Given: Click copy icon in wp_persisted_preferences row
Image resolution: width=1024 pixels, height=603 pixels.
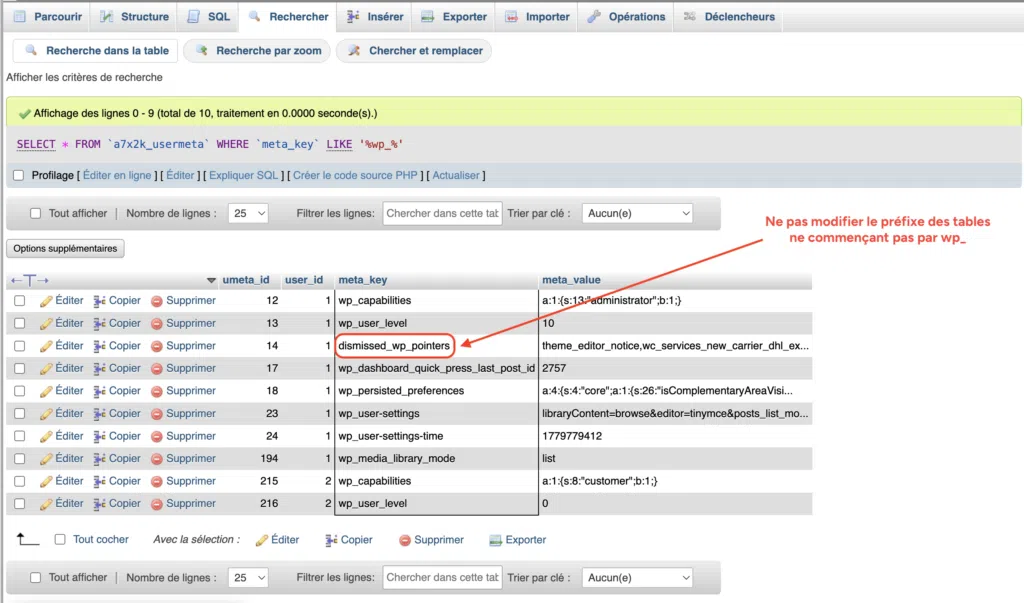Looking at the screenshot, I should click(99, 391).
